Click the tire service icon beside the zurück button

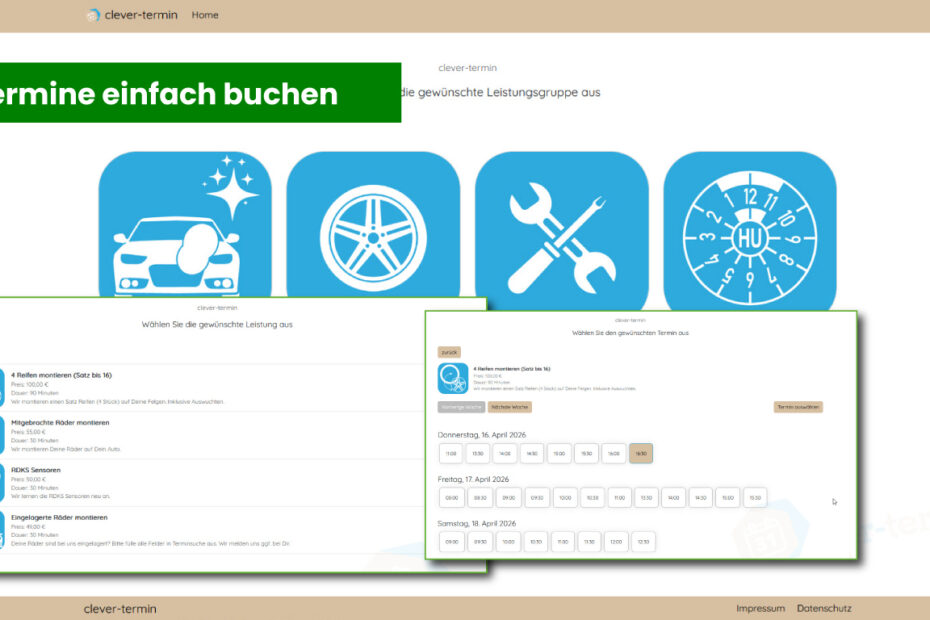click(x=453, y=378)
